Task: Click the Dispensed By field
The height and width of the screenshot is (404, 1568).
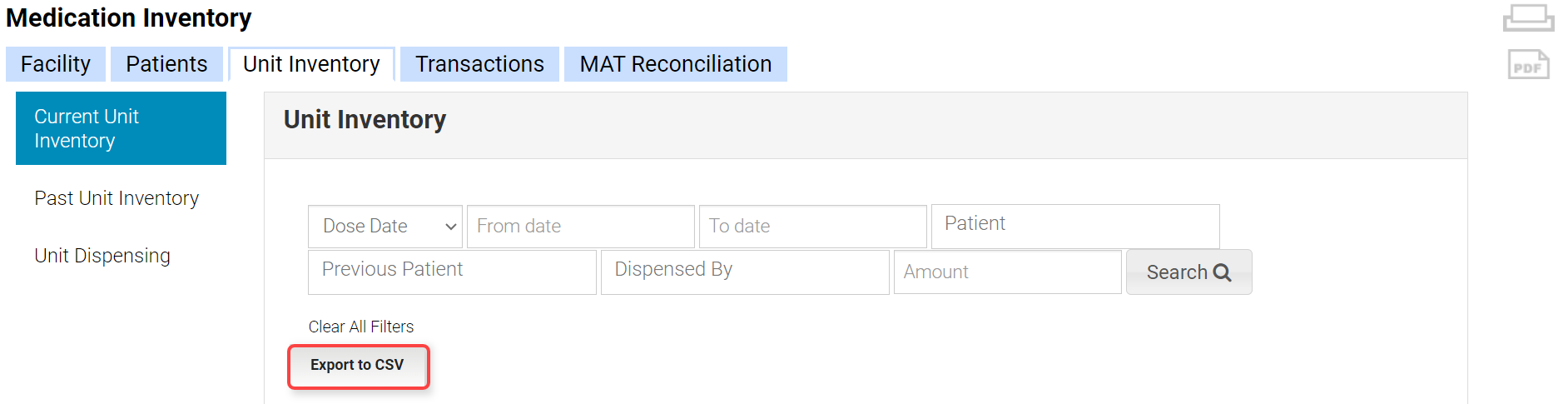Action: (x=745, y=272)
